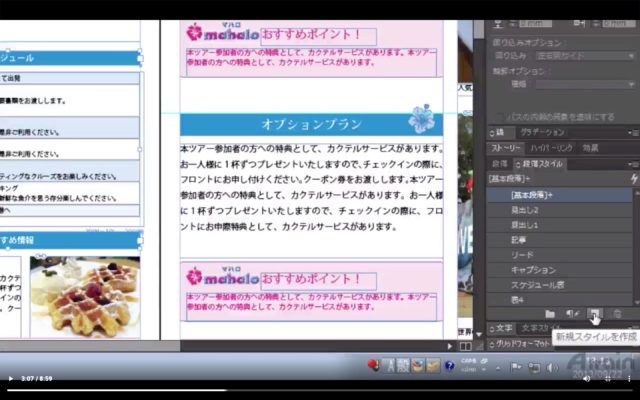Click the text wrap bottom offset field

point(535,24)
